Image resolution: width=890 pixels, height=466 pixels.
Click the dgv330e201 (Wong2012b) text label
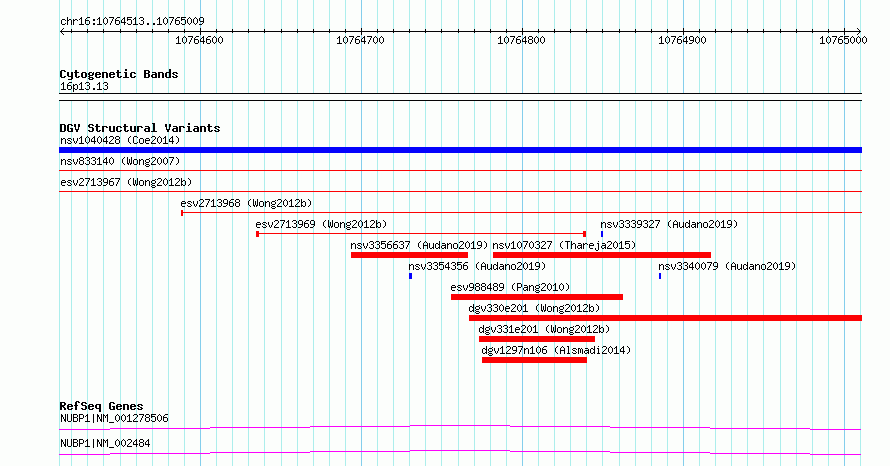(x=534, y=308)
